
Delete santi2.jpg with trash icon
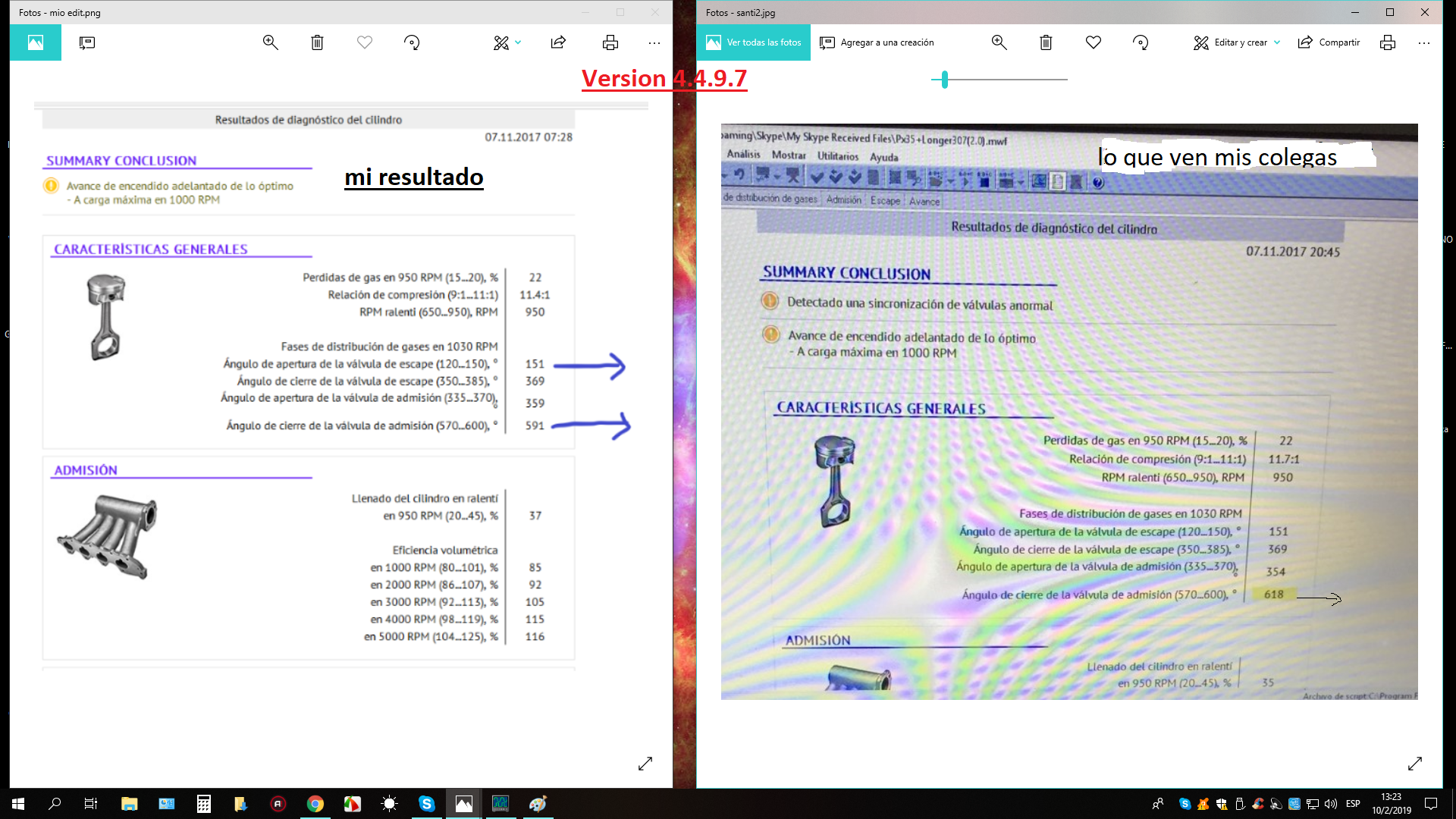[1046, 42]
